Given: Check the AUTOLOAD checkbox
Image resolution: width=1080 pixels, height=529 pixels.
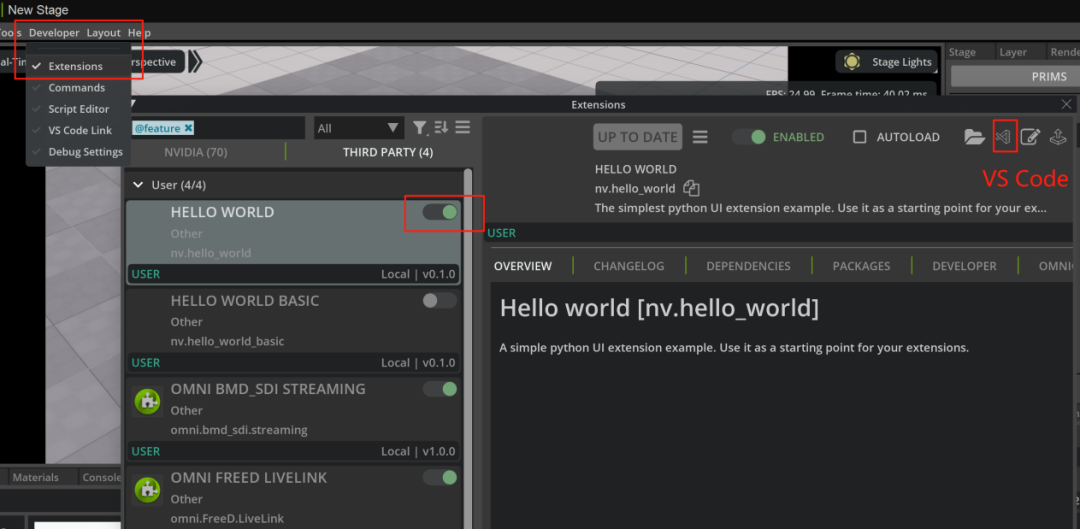Looking at the screenshot, I should 860,137.
